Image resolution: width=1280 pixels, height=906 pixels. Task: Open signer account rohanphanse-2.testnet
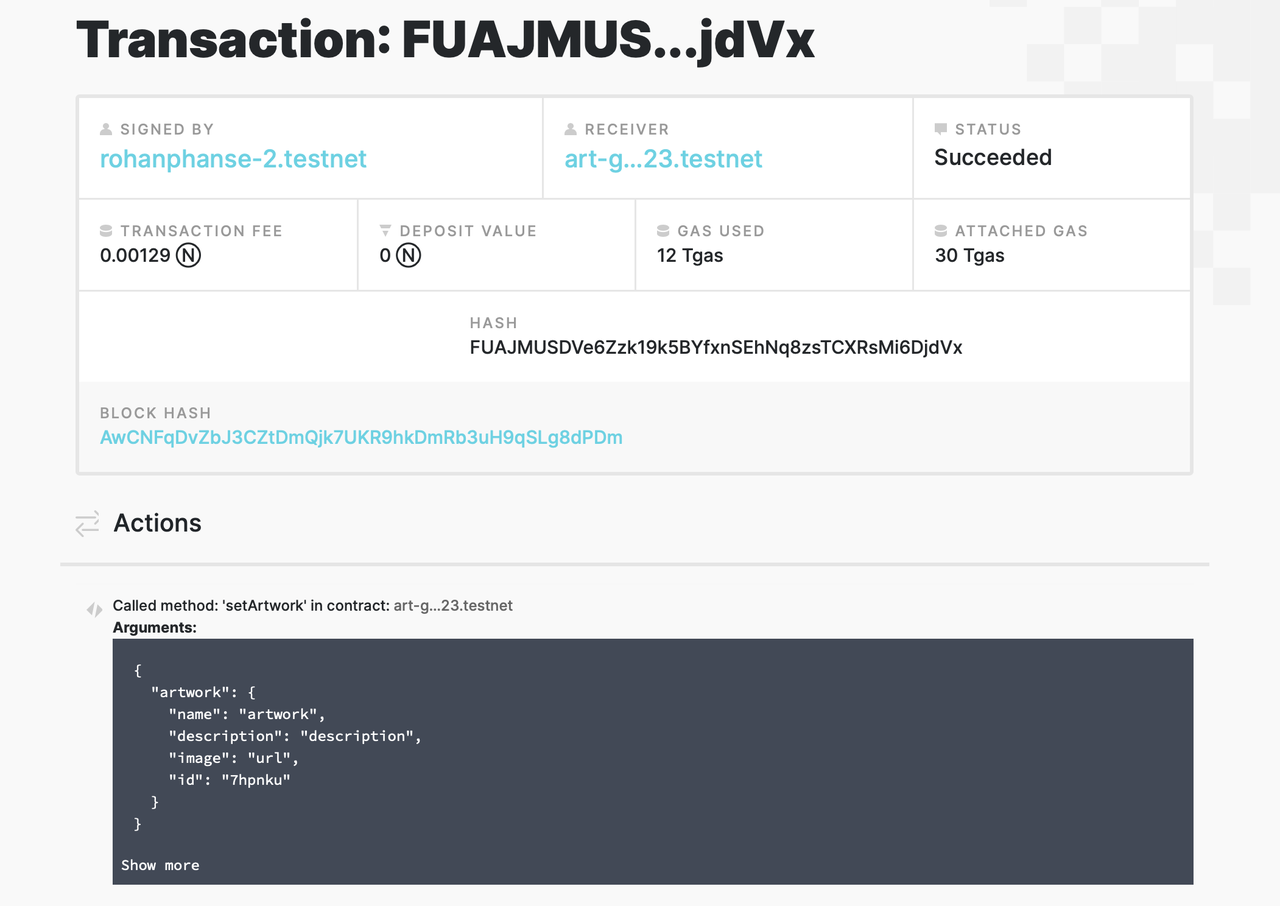pos(233,159)
